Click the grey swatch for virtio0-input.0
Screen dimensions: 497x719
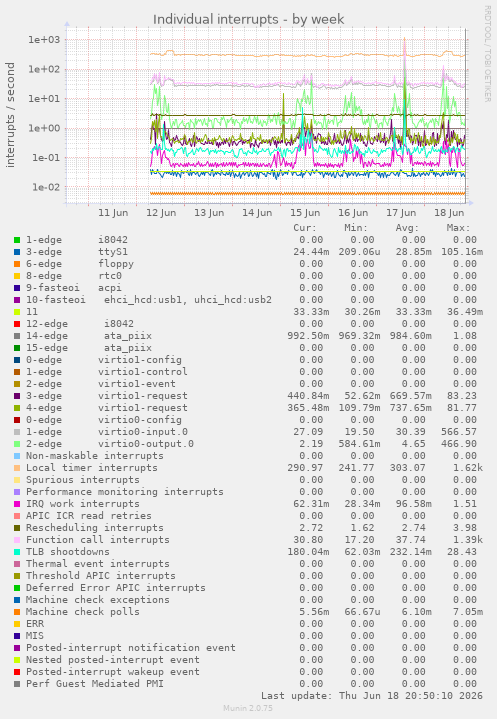pos(17,432)
